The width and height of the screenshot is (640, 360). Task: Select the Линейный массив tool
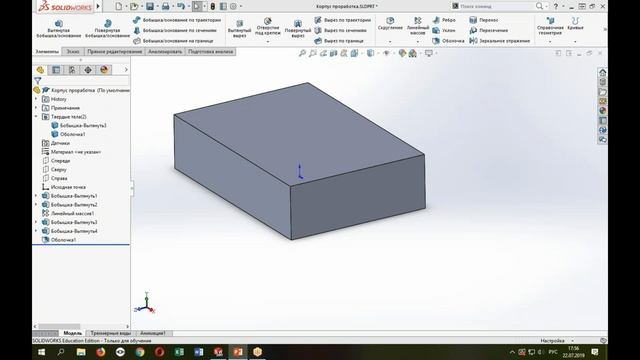point(418,25)
